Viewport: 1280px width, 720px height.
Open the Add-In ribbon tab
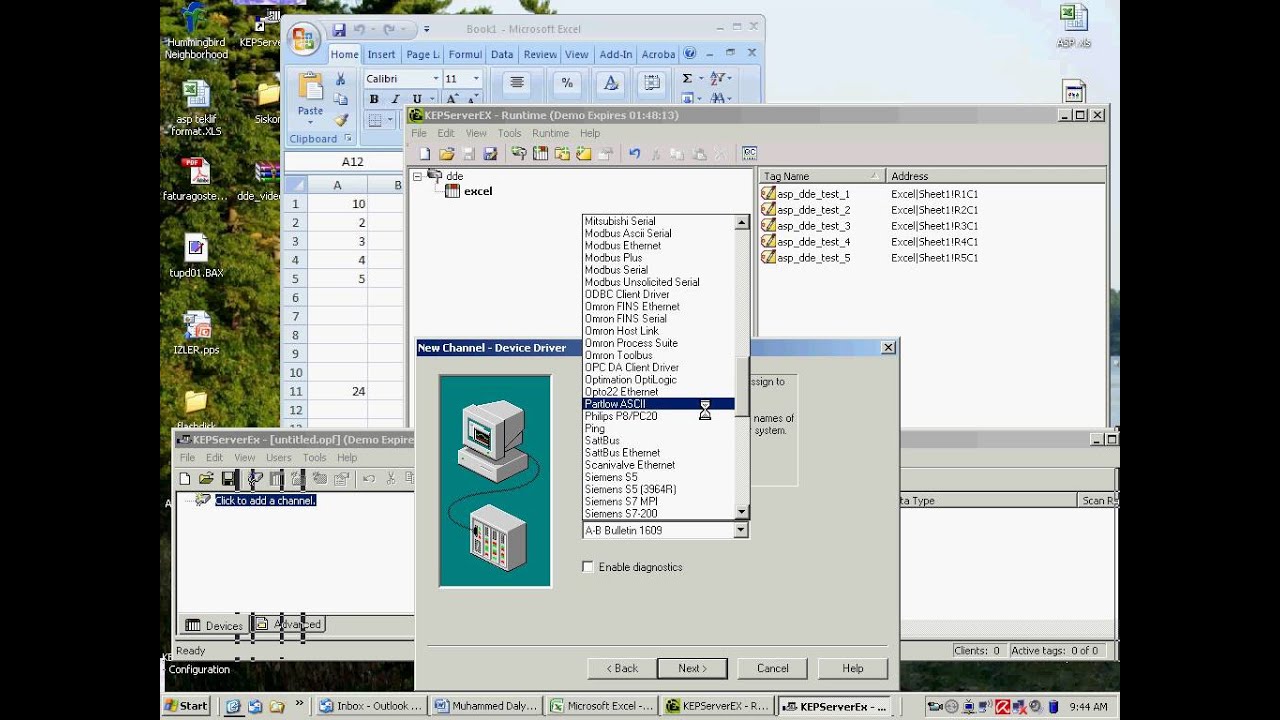coord(615,55)
